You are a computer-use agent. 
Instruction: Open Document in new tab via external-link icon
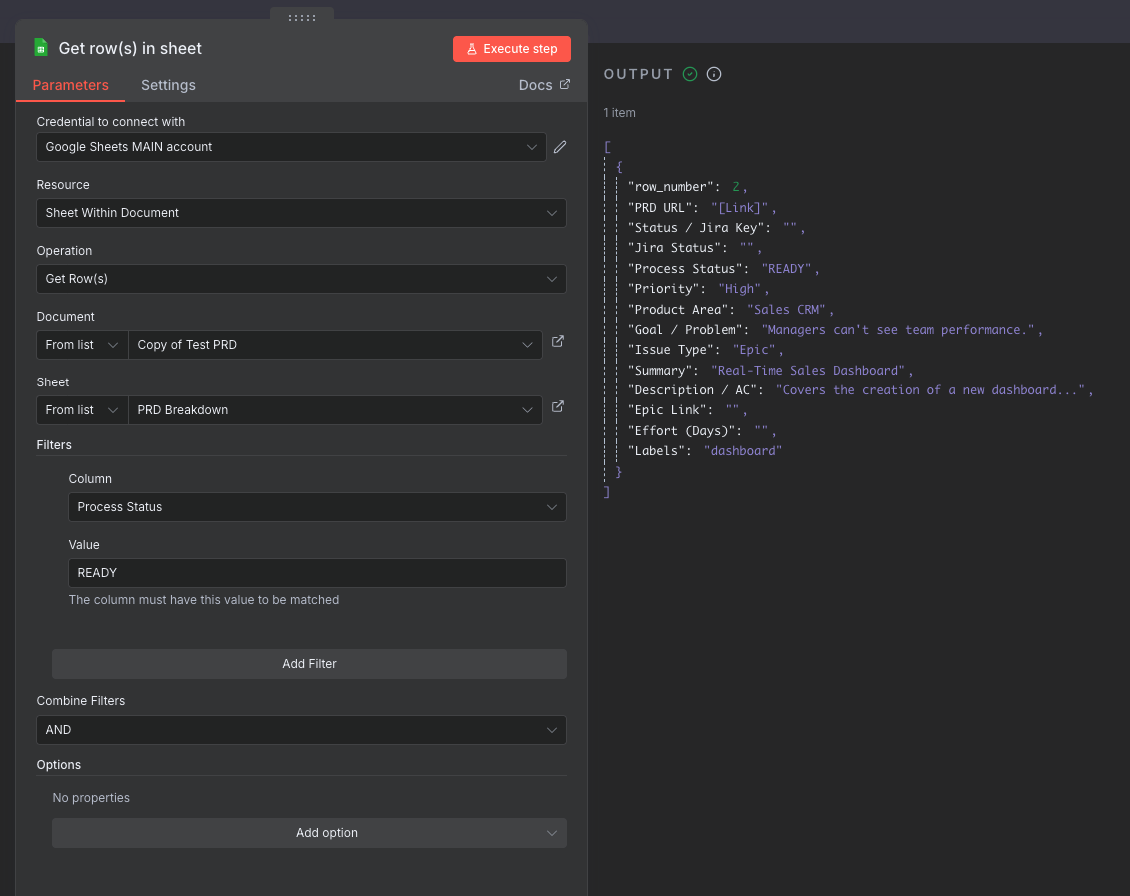click(558, 341)
